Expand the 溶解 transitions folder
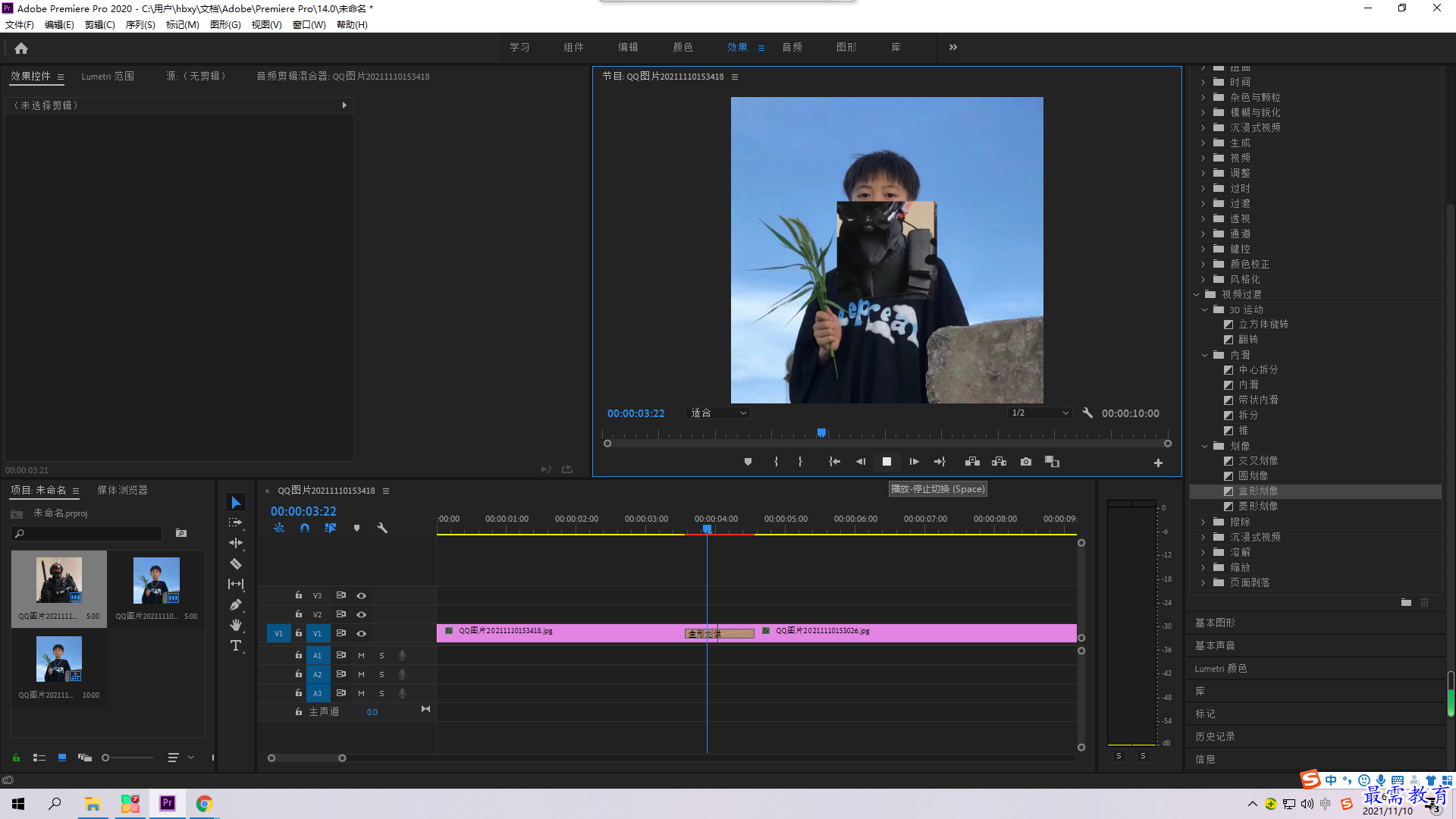The height and width of the screenshot is (819, 1456). pos(1203,552)
